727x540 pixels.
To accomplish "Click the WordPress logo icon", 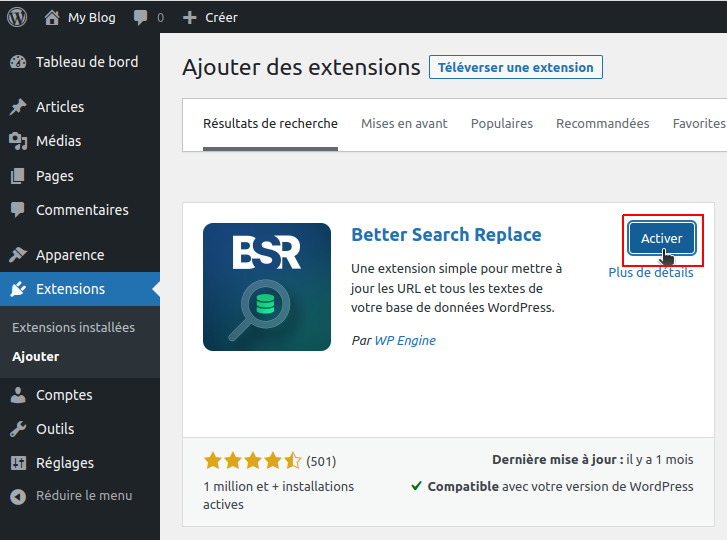I will click(18, 17).
